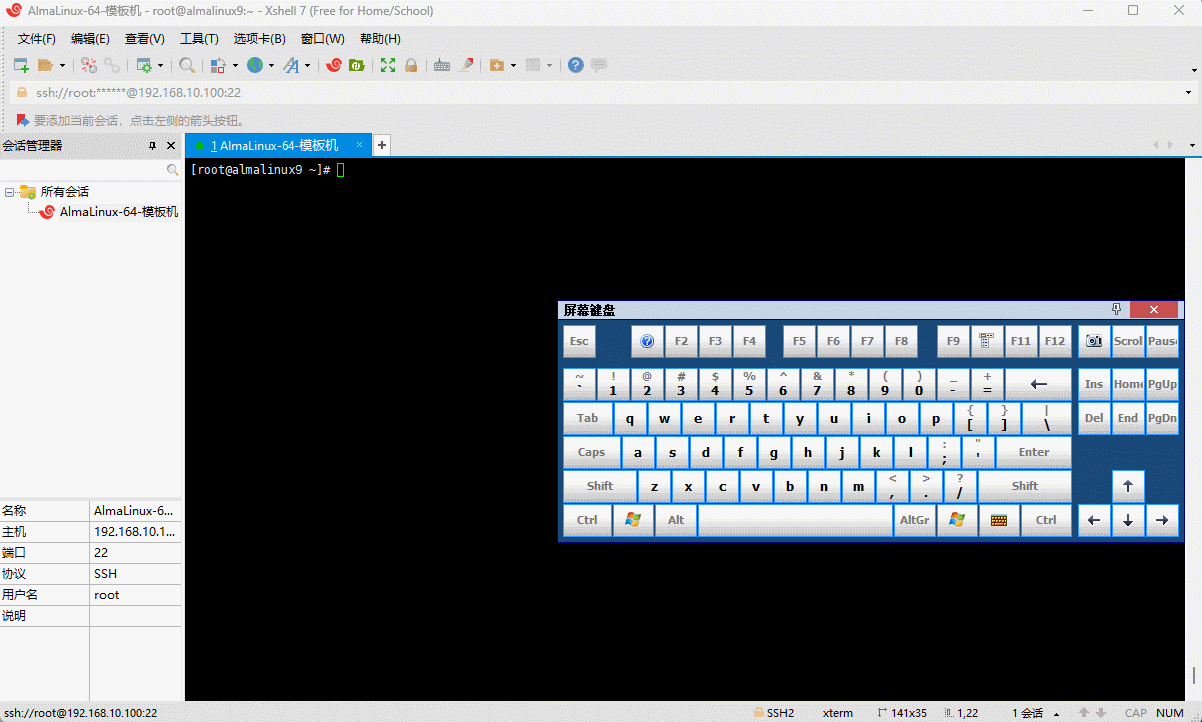Click the highlighter pen icon in toolbar
Image resolution: width=1202 pixels, height=722 pixels.
466,65
